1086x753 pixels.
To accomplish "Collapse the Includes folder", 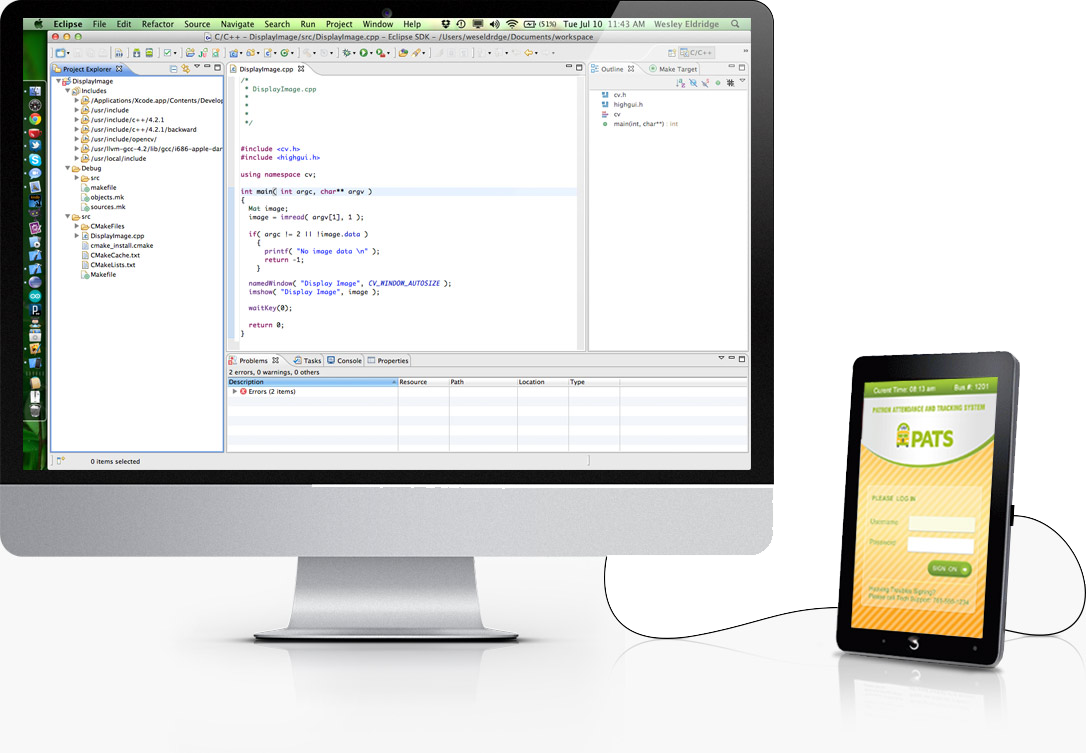I will pyautogui.click(x=68, y=91).
